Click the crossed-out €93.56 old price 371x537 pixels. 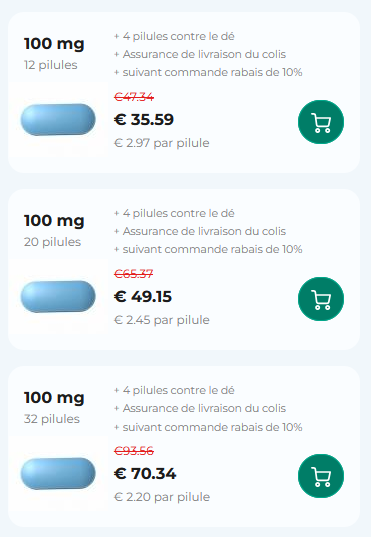134,451
